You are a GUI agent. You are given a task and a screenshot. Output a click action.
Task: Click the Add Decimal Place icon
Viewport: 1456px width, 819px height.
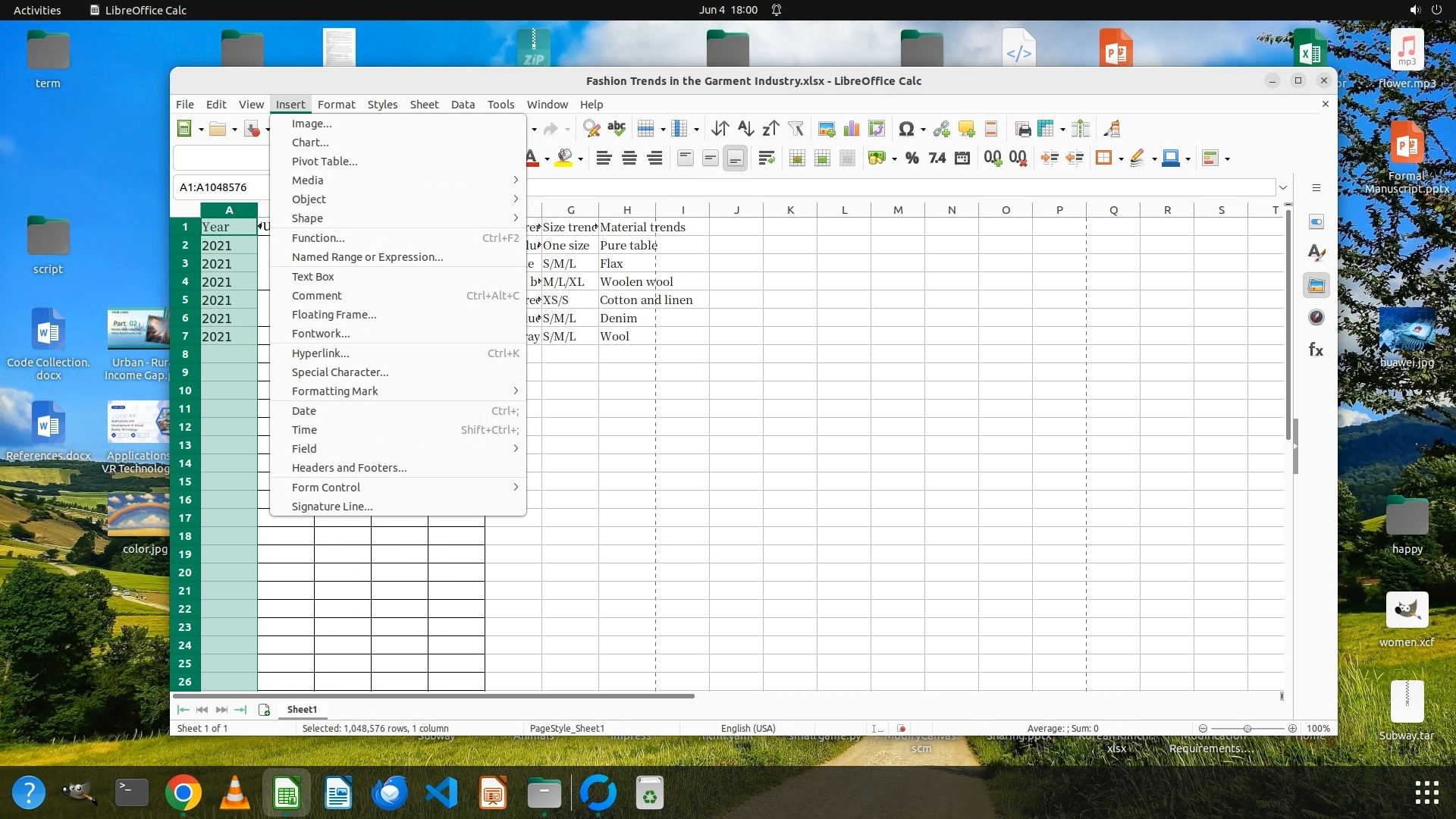click(x=993, y=158)
